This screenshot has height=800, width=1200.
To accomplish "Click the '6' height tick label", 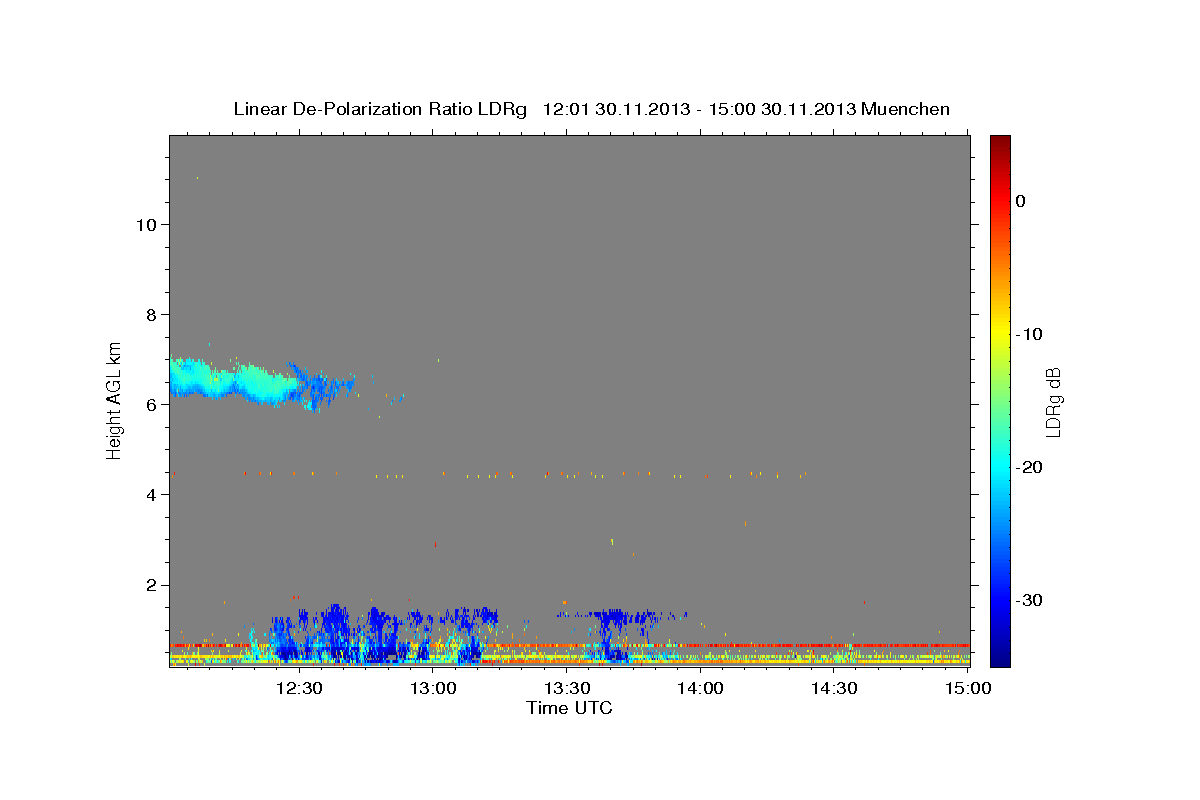I will coord(150,405).
